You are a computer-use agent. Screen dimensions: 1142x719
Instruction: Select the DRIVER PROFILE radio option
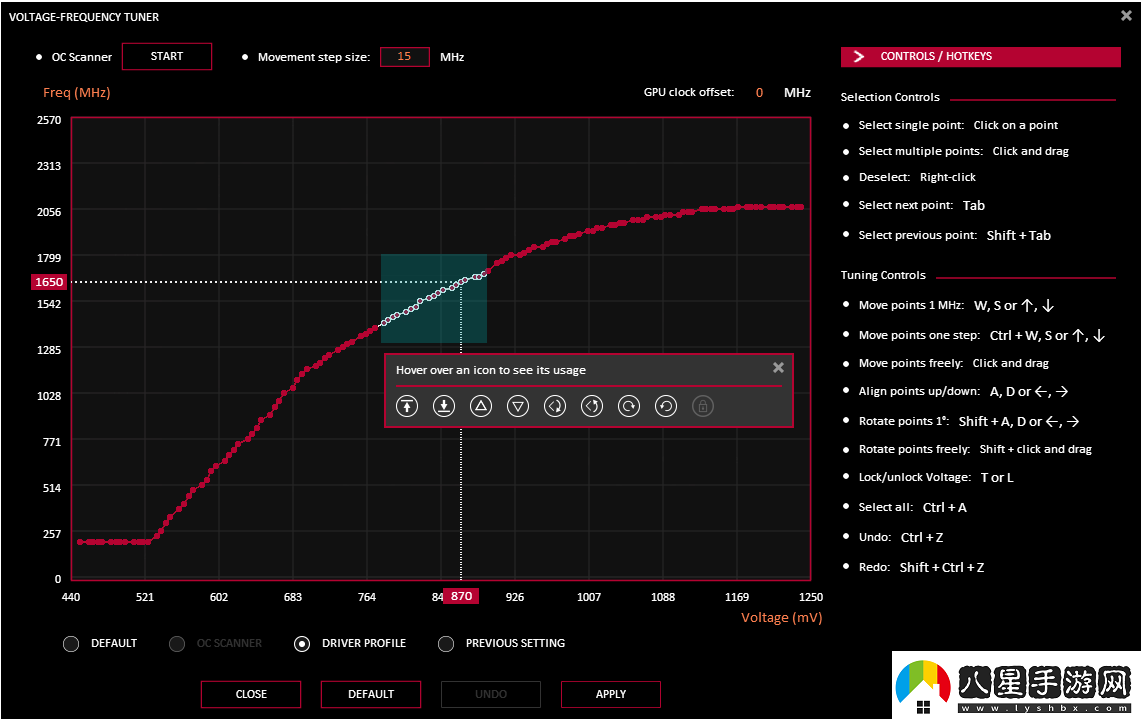tap(302, 644)
